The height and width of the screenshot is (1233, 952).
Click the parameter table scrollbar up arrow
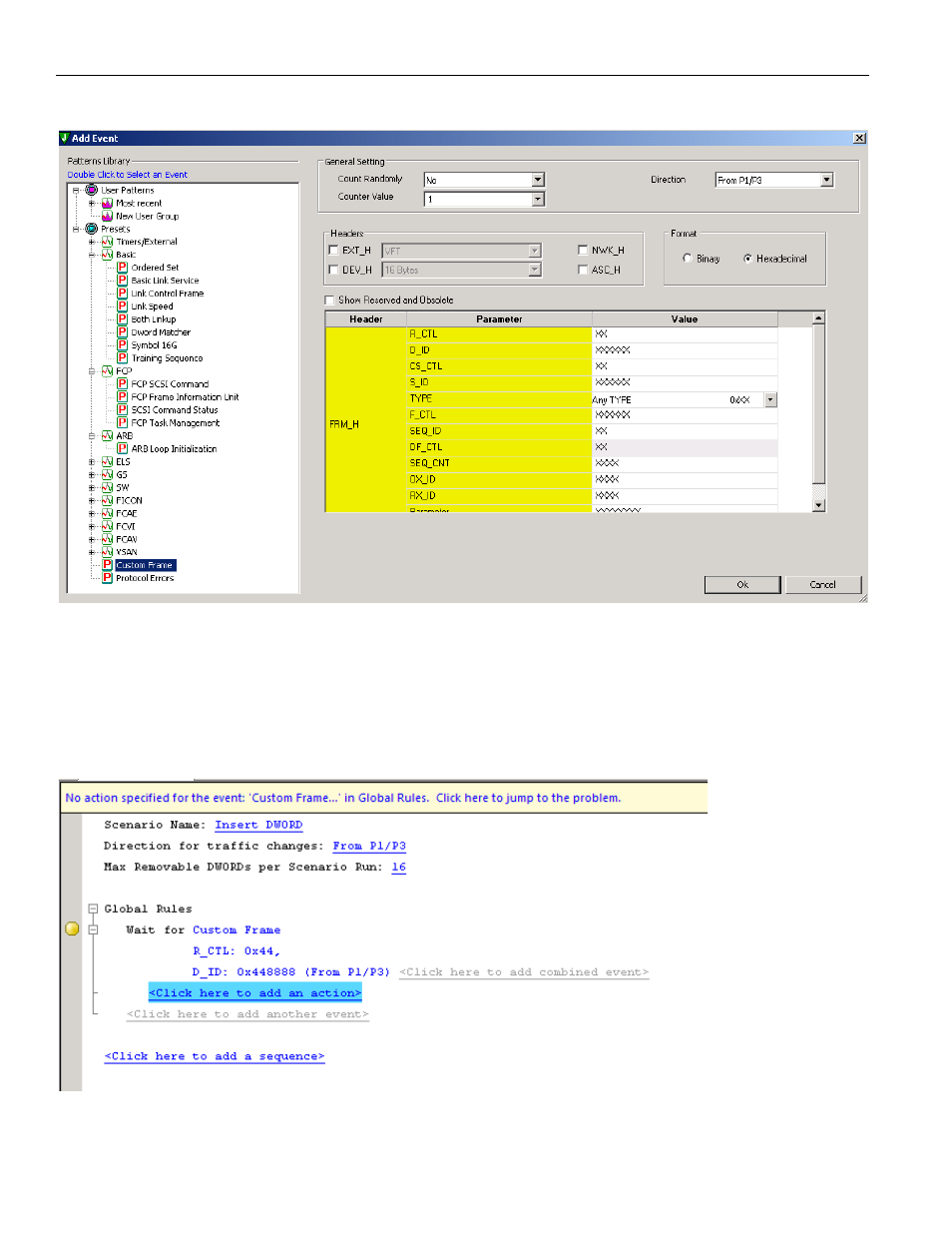(819, 318)
